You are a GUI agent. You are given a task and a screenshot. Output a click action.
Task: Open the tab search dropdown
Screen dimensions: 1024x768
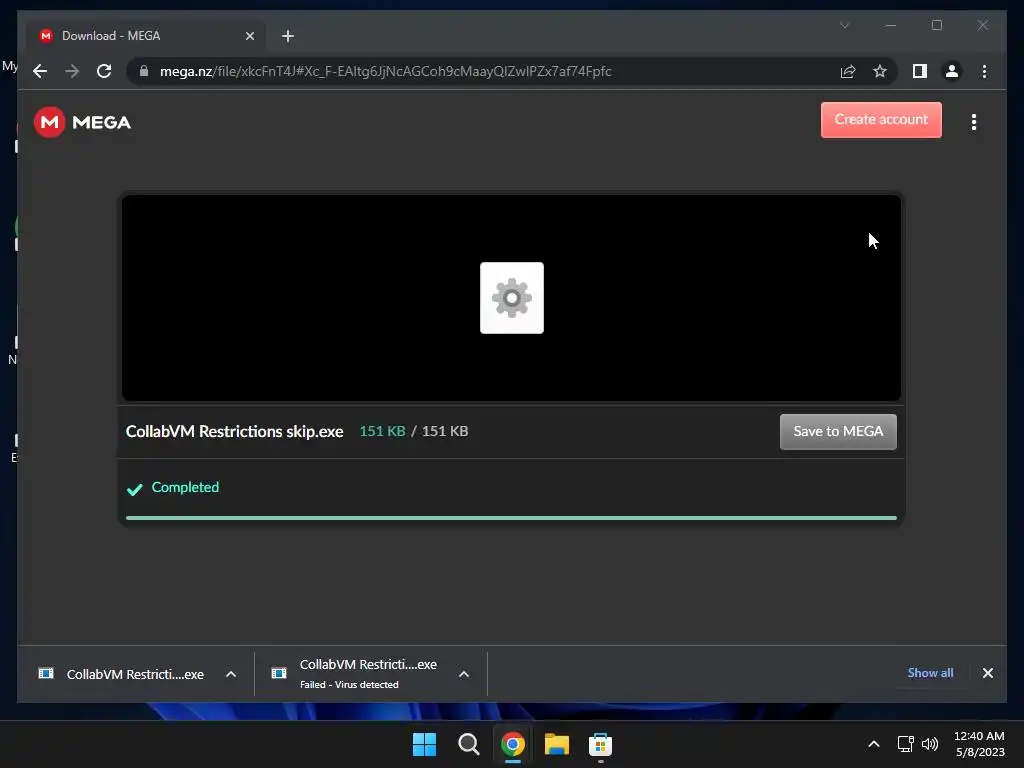click(x=844, y=25)
